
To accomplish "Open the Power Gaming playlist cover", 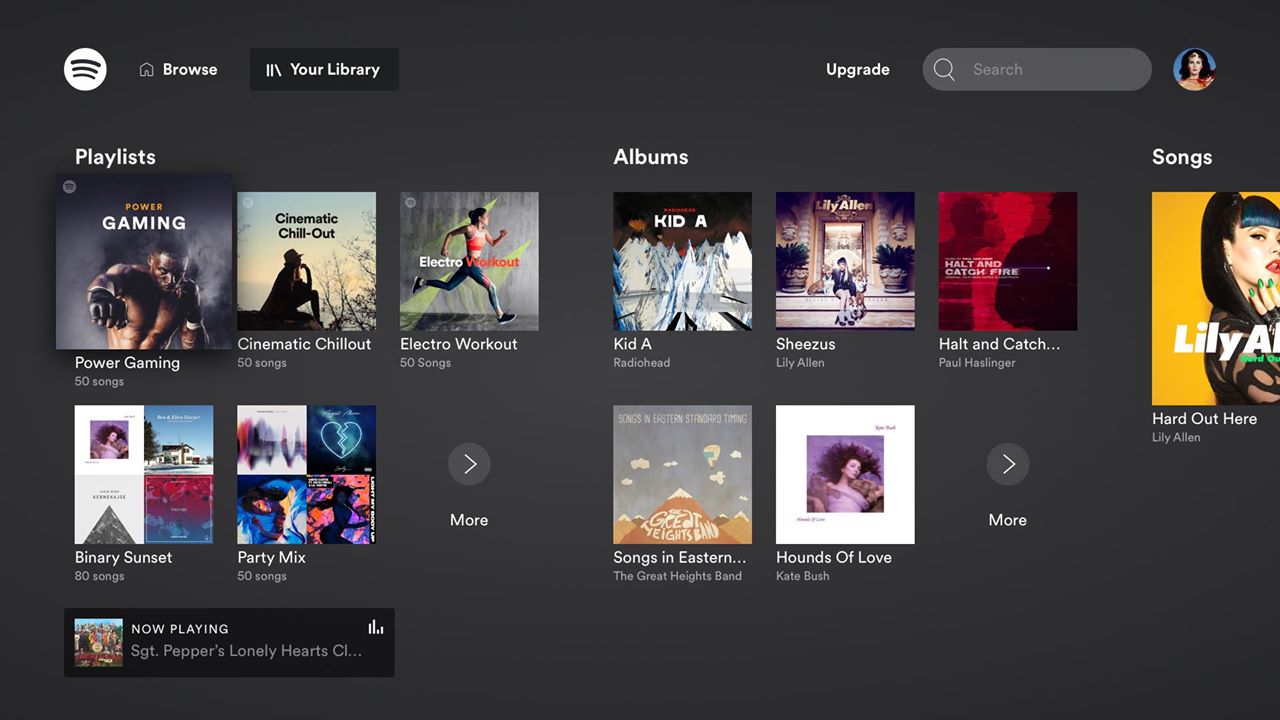I will 144,261.
